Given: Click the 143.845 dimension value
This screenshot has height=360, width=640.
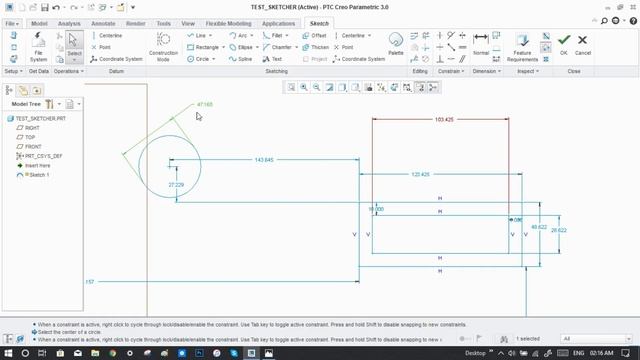Looking at the screenshot, I should point(264,160).
